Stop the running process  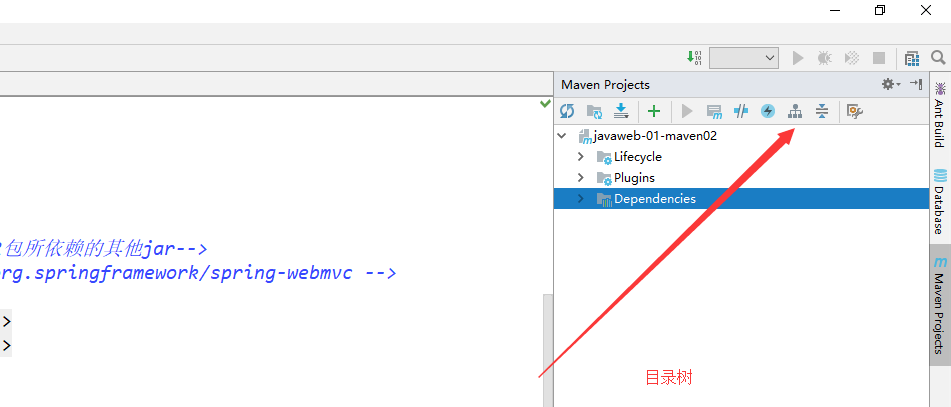(x=879, y=58)
